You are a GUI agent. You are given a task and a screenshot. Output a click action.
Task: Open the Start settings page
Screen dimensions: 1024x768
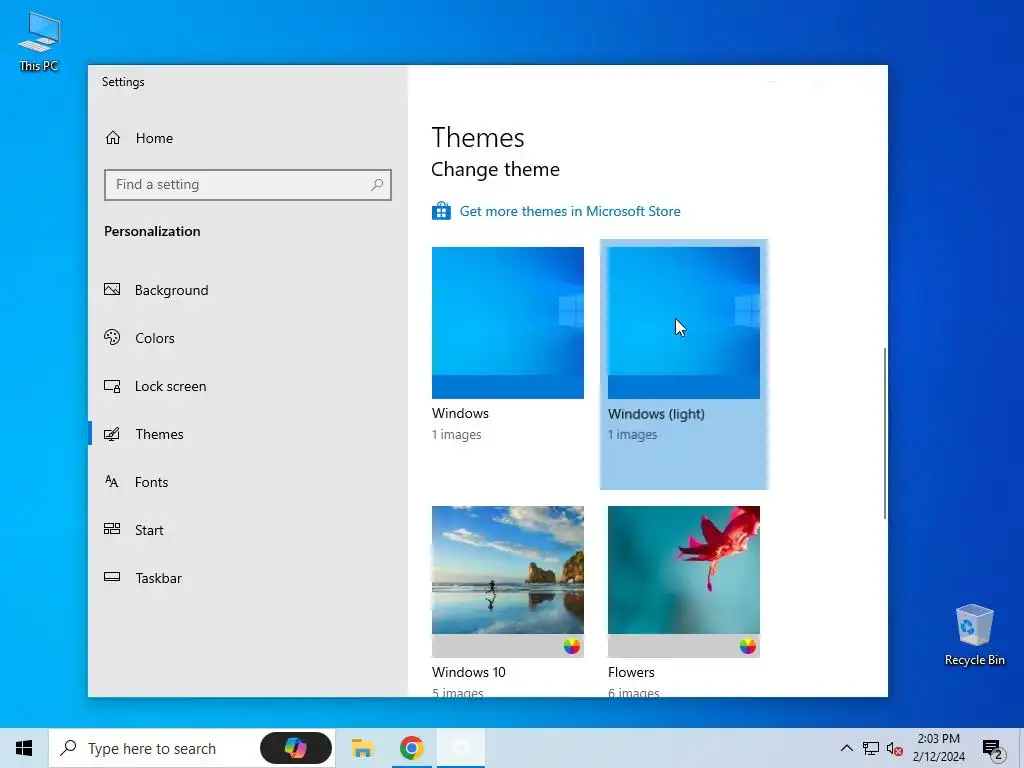coord(248,530)
